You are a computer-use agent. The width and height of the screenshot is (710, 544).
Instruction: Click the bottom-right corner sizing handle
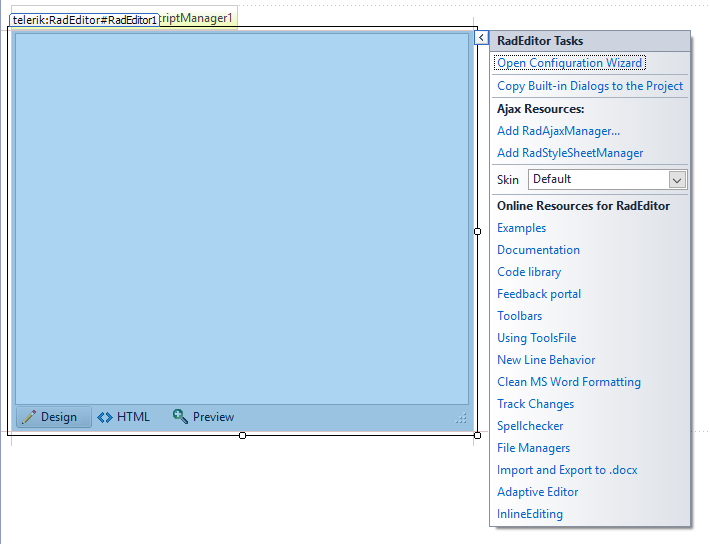click(477, 435)
